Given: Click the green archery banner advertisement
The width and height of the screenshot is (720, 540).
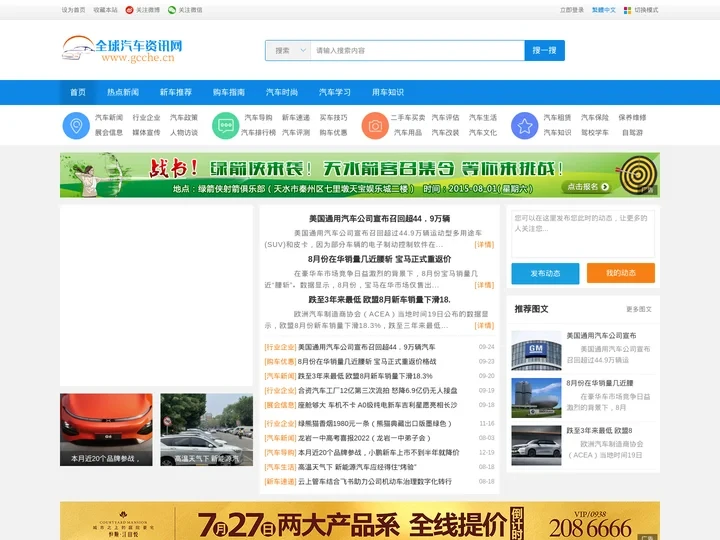Looking at the screenshot, I should (360, 175).
